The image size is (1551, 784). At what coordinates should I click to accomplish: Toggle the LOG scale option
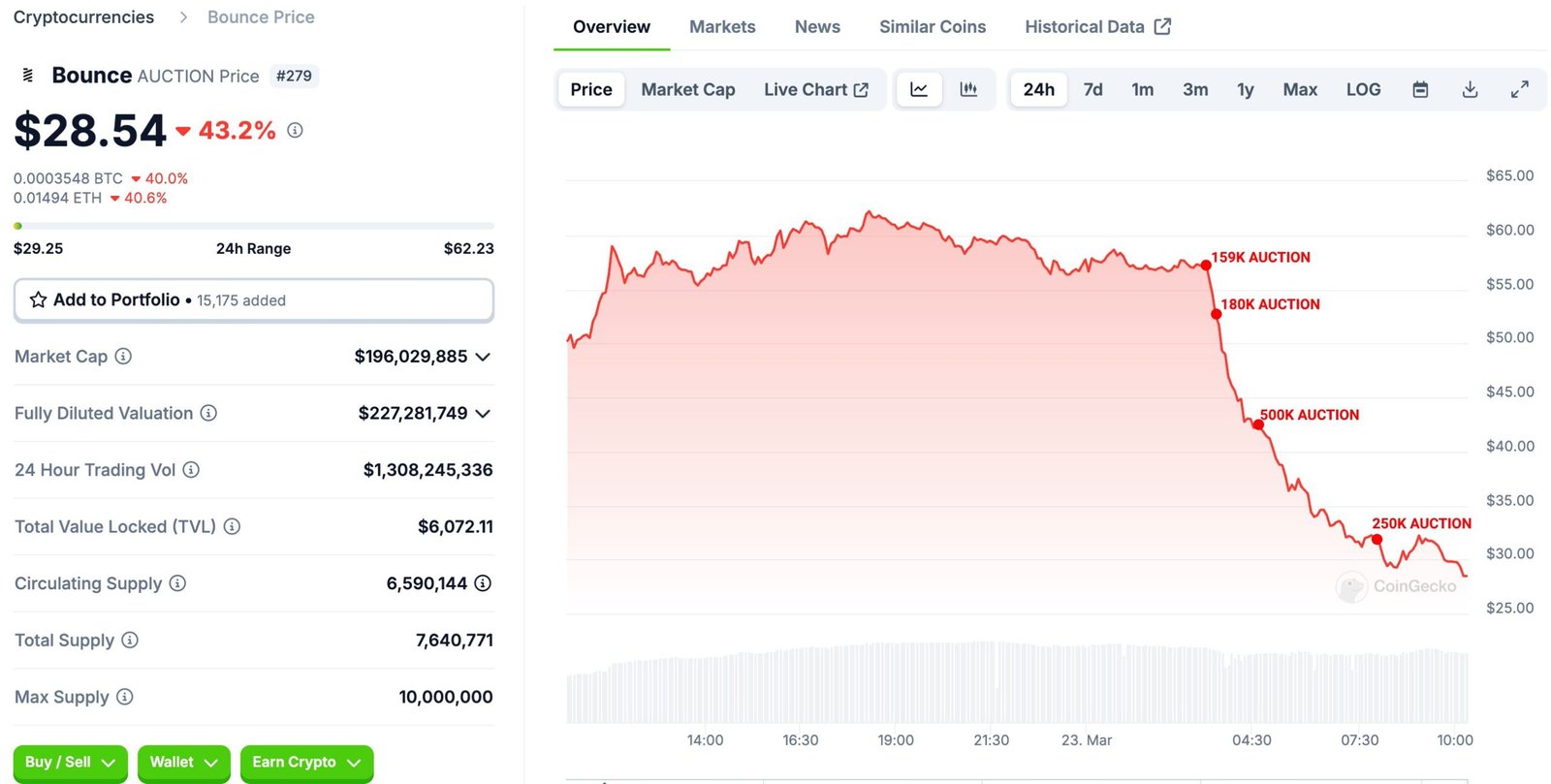(x=1362, y=90)
